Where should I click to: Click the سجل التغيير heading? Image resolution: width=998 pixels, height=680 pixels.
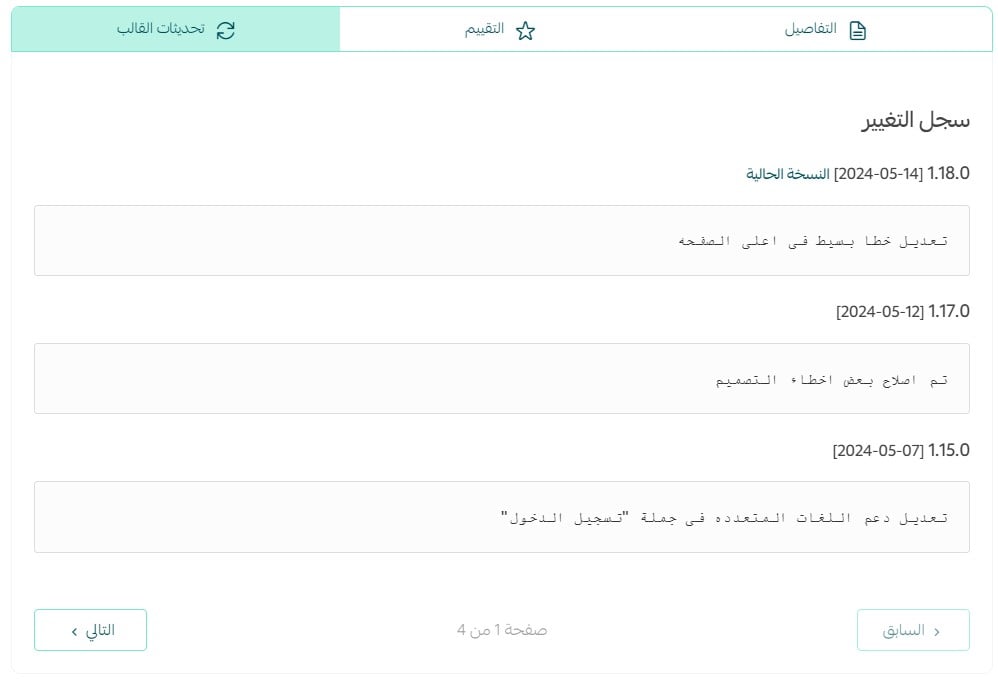pyautogui.click(x=916, y=120)
